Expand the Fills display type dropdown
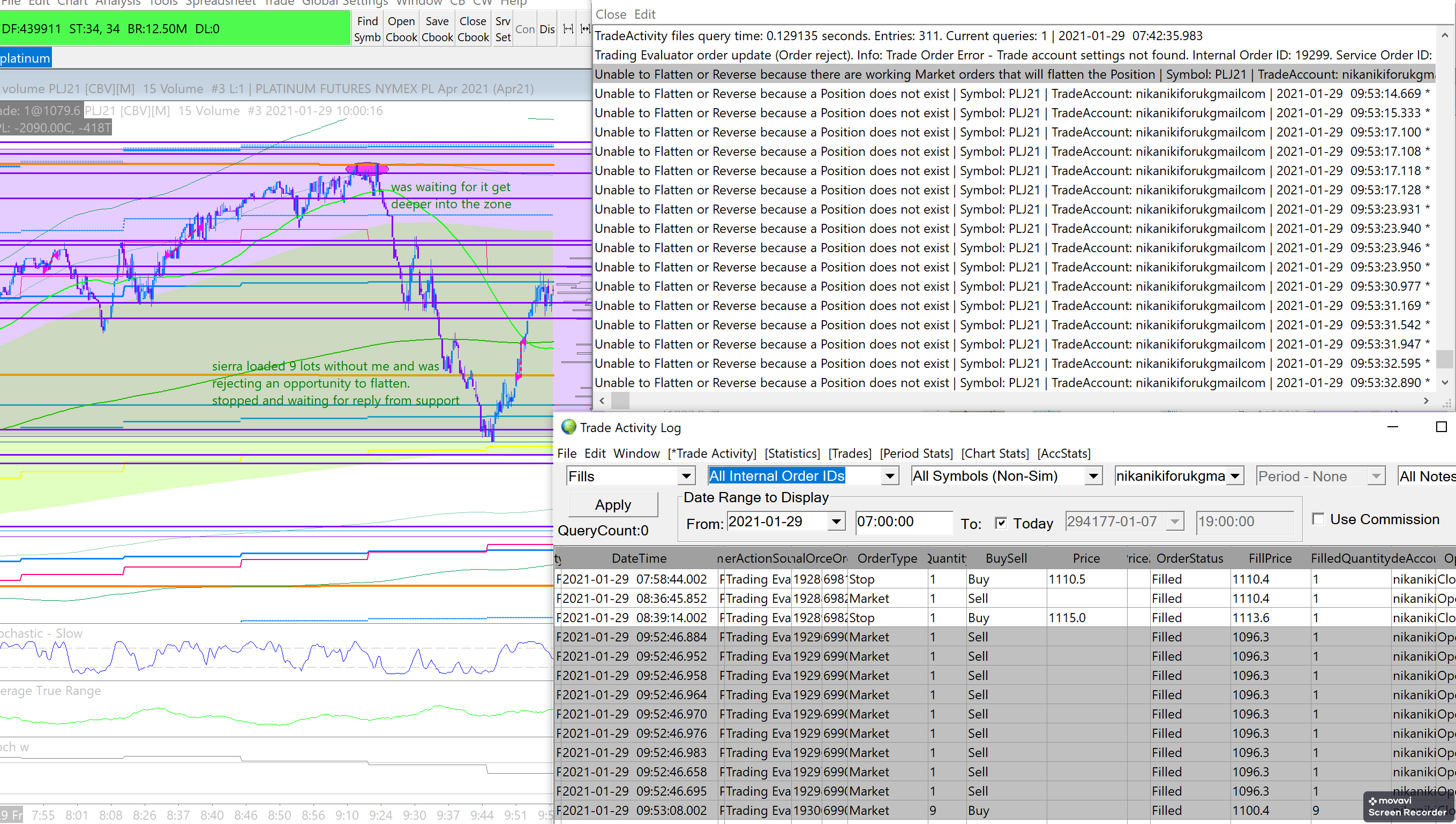The height and width of the screenshot is (824, 1456). pos(686,476)
